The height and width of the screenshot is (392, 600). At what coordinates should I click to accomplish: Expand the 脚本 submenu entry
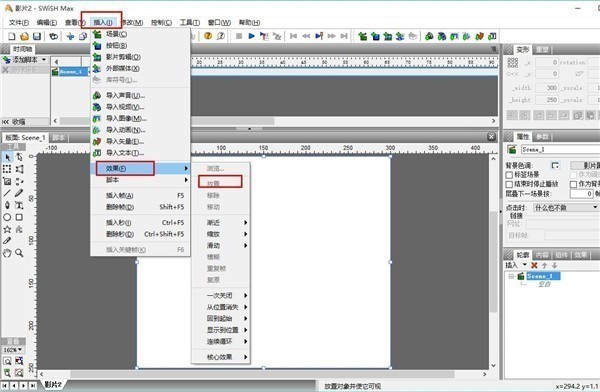[x=140, y=180]
